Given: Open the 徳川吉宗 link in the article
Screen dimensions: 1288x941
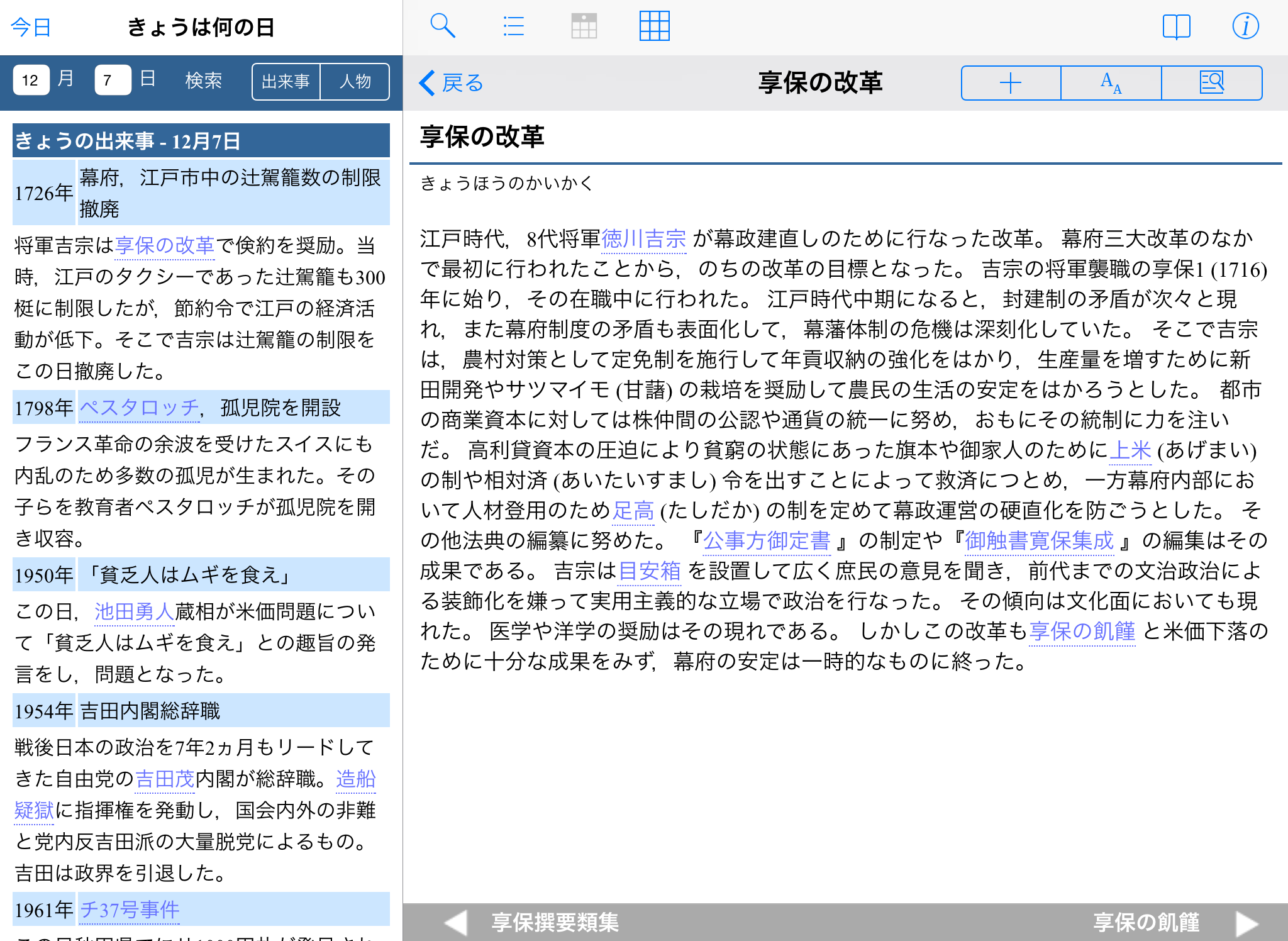Looking at the screenshot, I should [643, 239].
